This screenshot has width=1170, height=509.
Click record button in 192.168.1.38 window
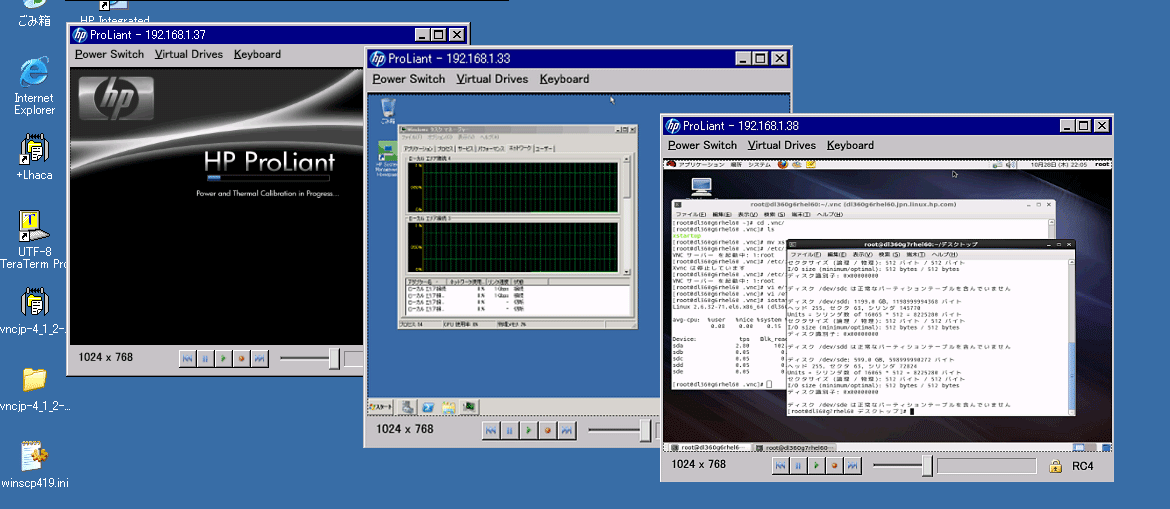(x=834, y=466)
